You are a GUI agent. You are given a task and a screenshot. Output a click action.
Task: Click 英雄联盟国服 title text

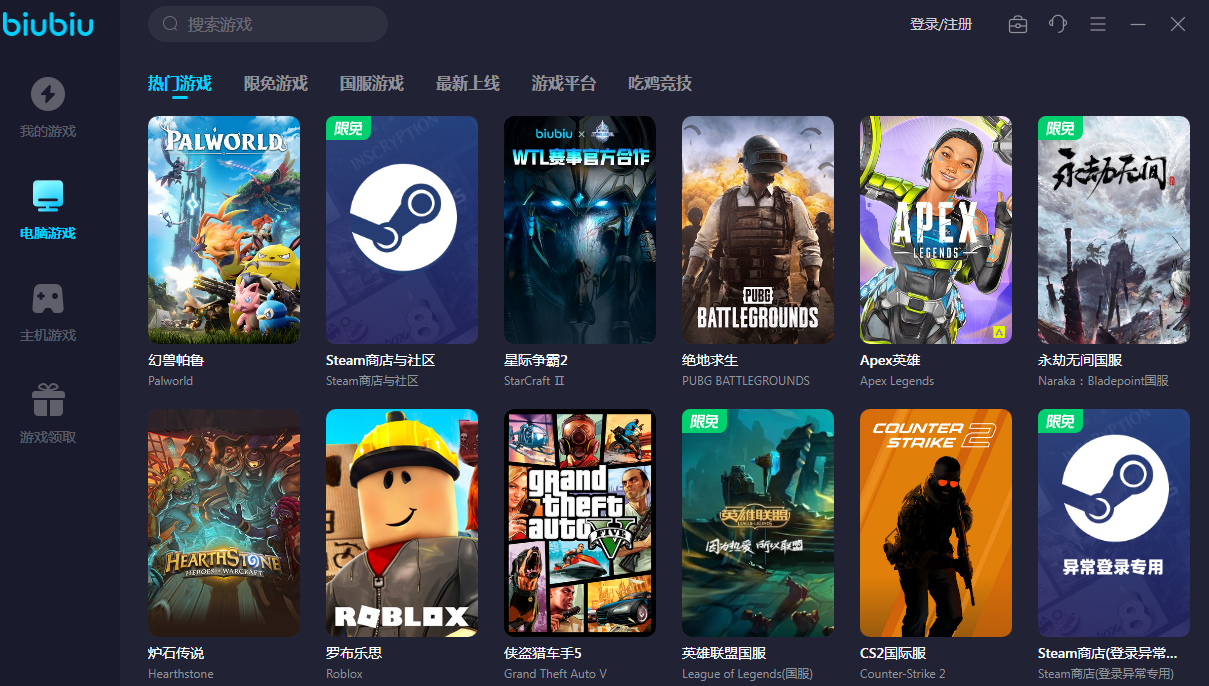724,653
